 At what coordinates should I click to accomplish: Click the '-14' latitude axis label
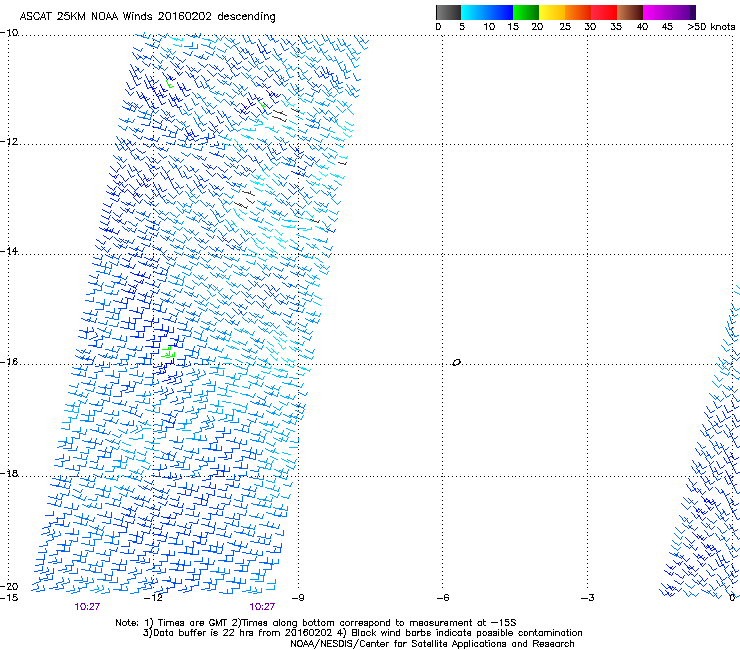(9, 251)
